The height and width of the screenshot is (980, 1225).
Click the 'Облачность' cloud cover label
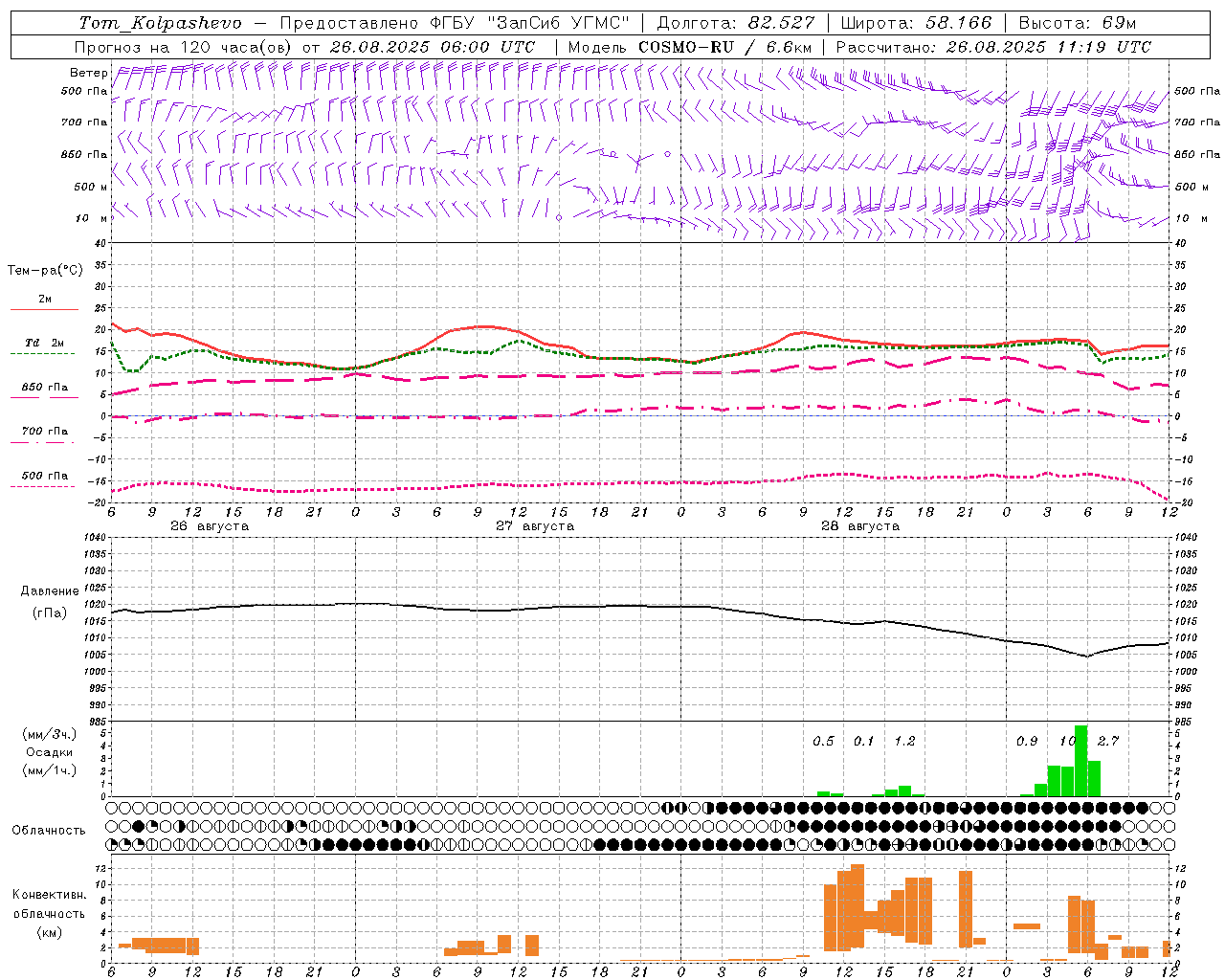coord(49,830)
